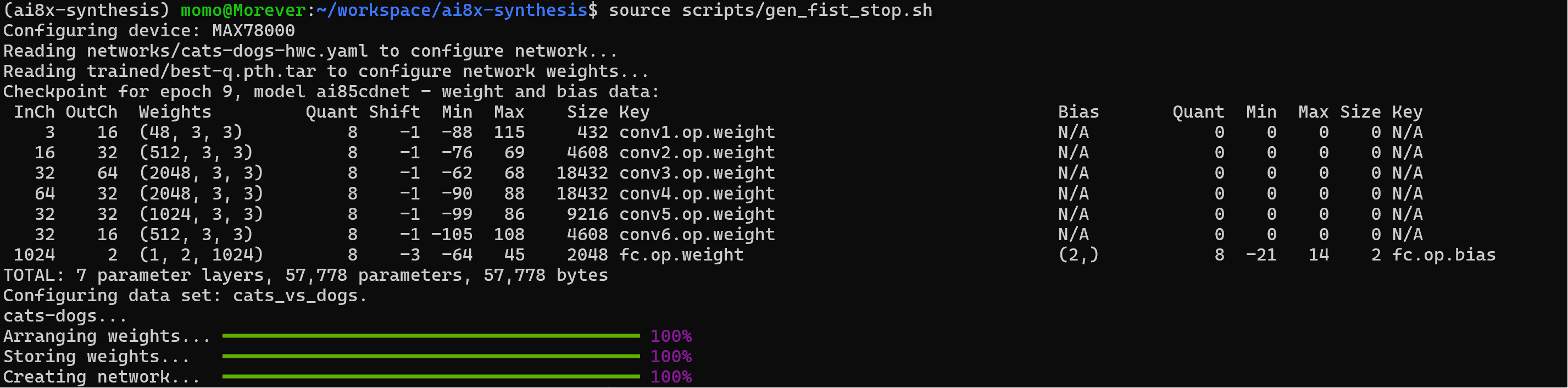Click the Bias column header
The height and width of the screenshot is (388, 1568).
coord(1078,113)
